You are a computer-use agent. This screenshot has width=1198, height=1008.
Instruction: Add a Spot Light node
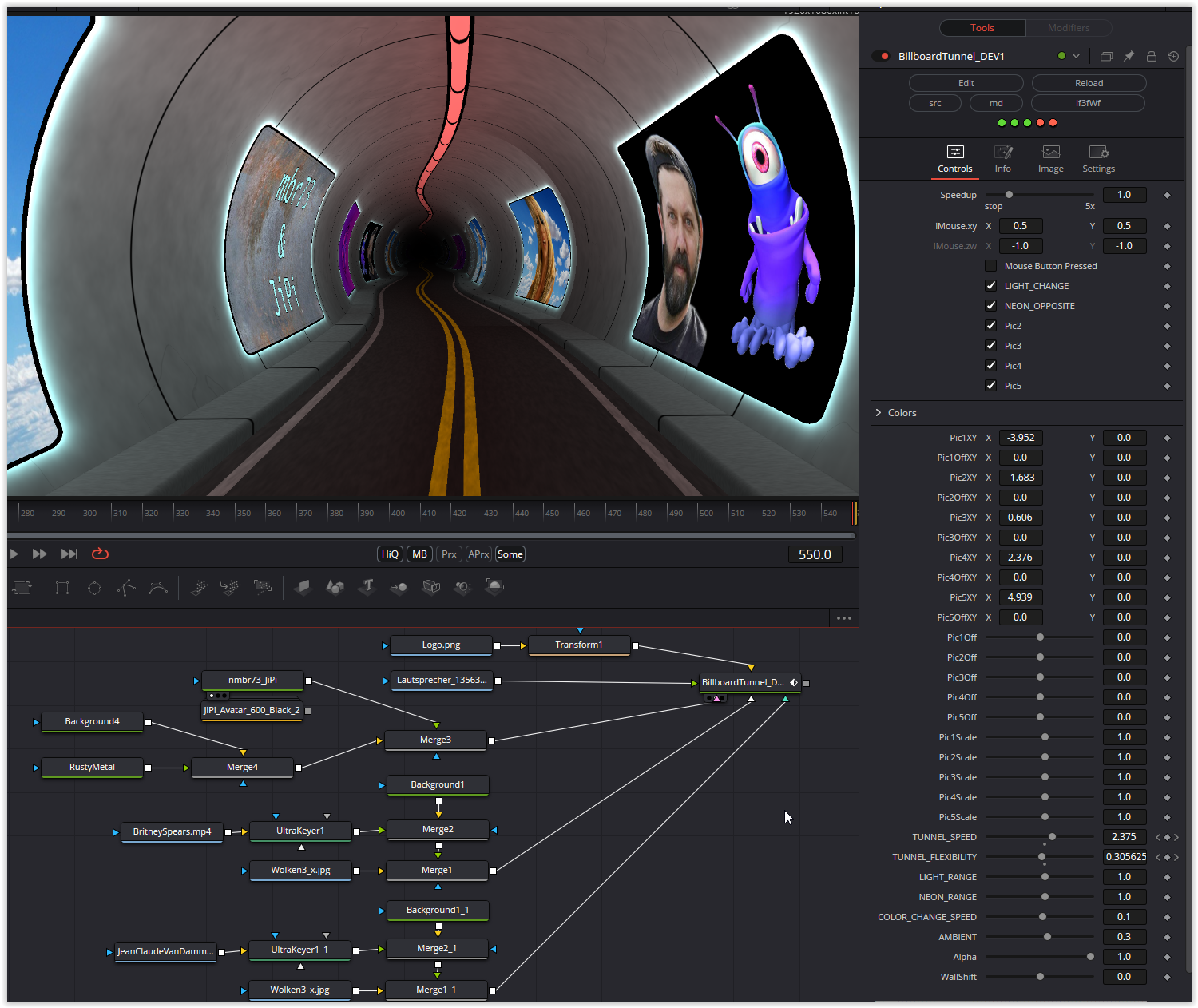point(462,588)
